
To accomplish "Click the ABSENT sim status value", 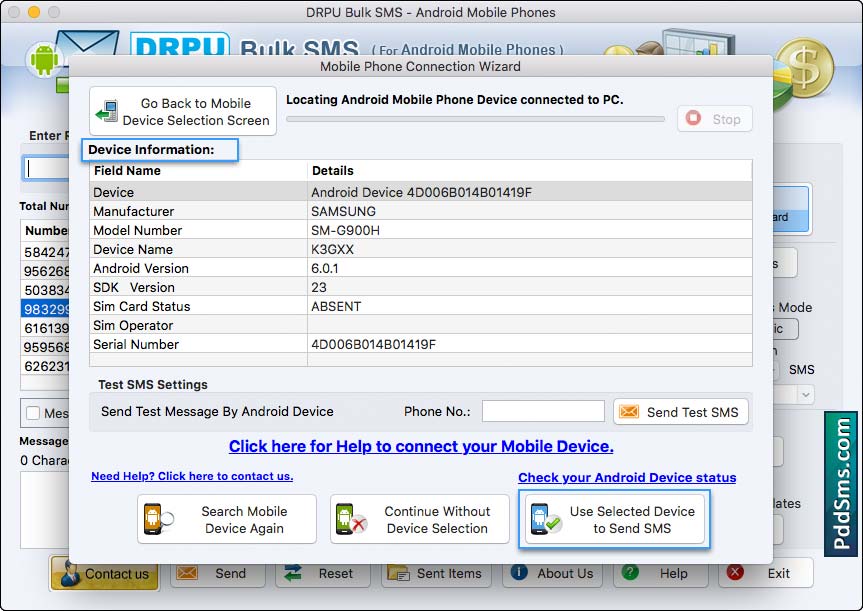I will 336,306.
